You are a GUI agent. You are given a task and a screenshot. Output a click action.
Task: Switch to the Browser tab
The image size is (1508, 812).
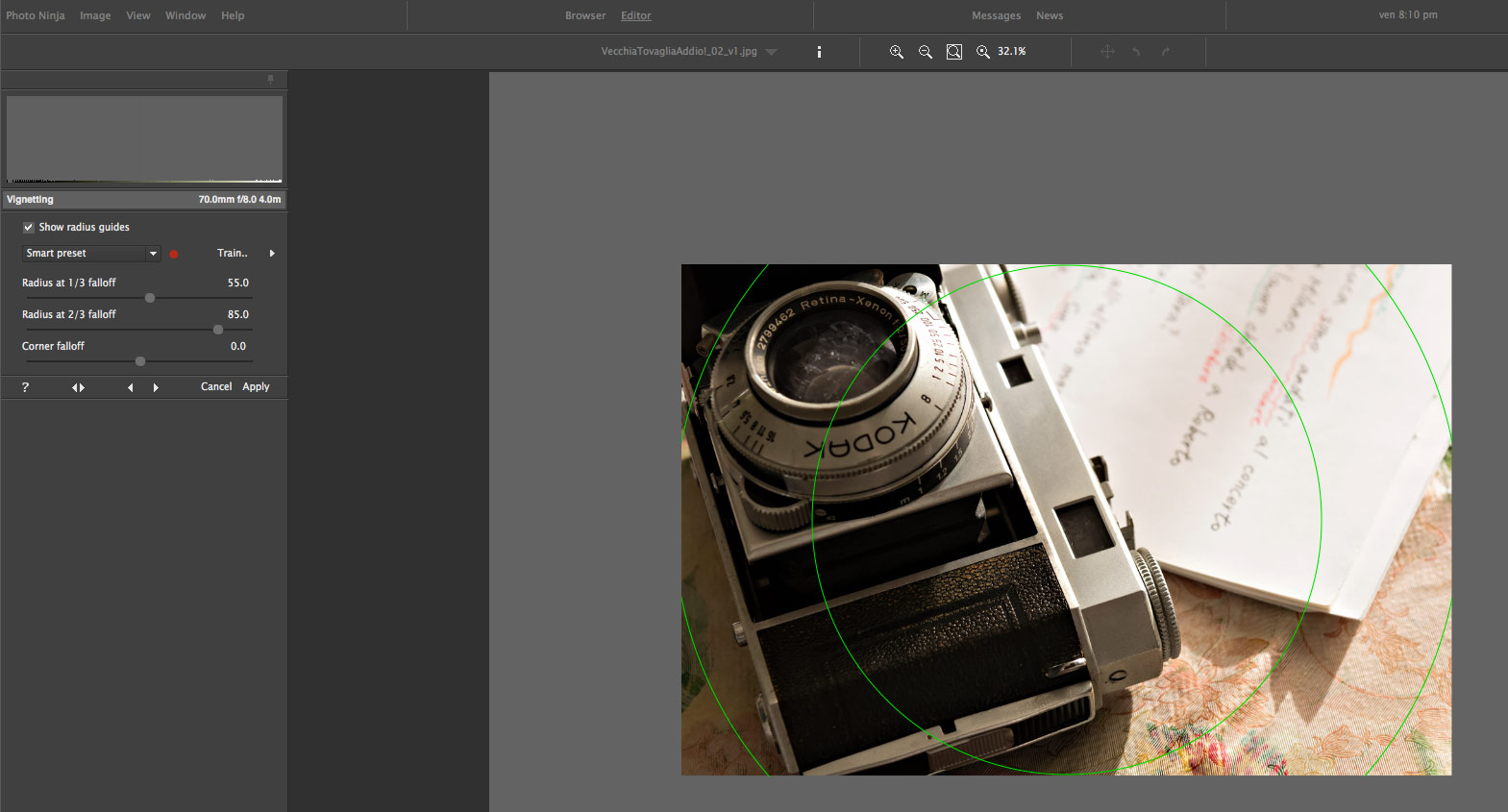585,15
